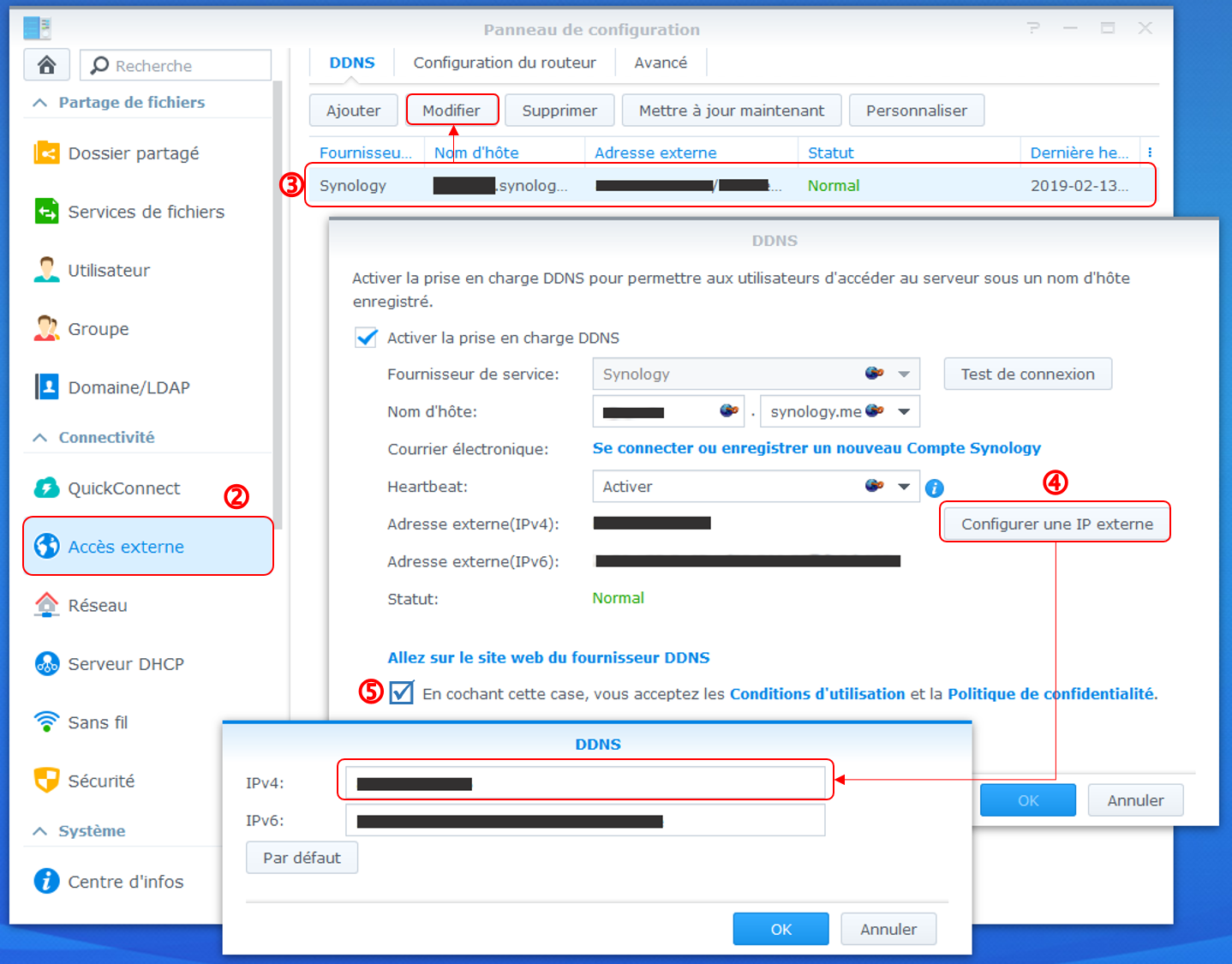Click the Ajouter button

pyautogui.click(x=353, y=111)
